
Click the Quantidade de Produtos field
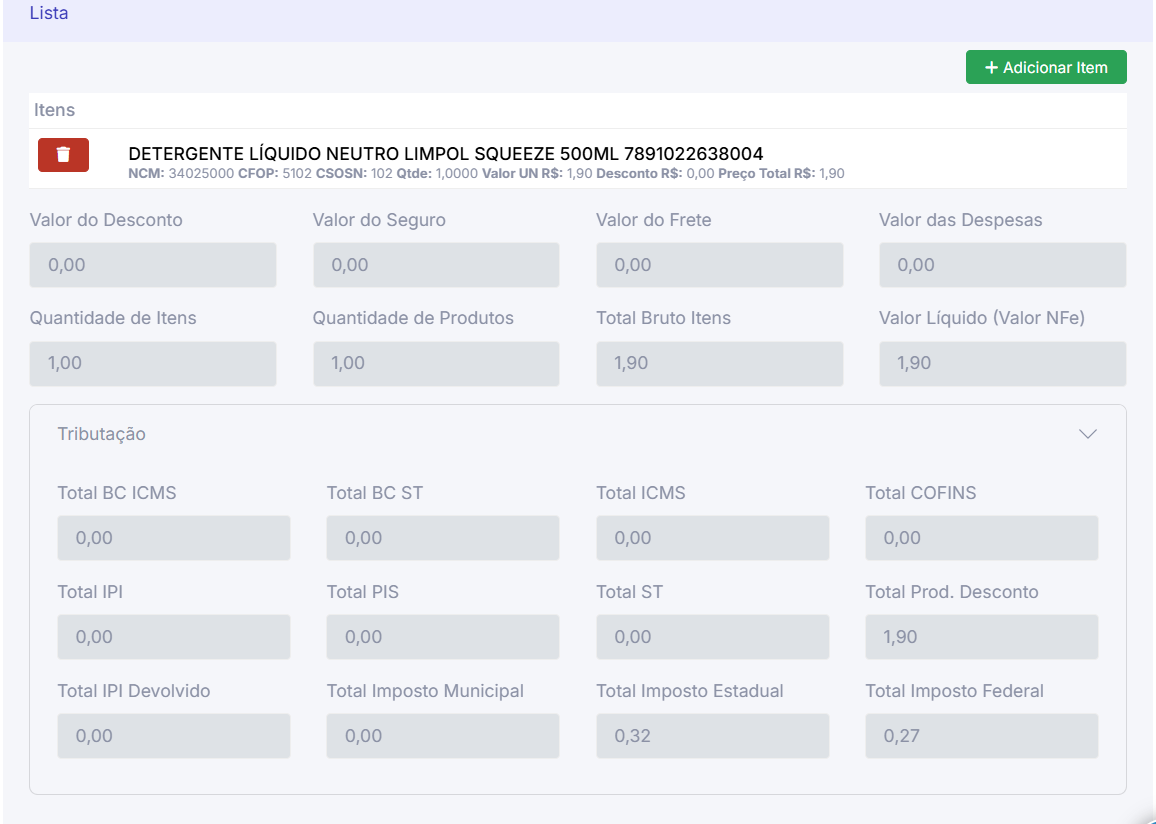coord(436,364)
